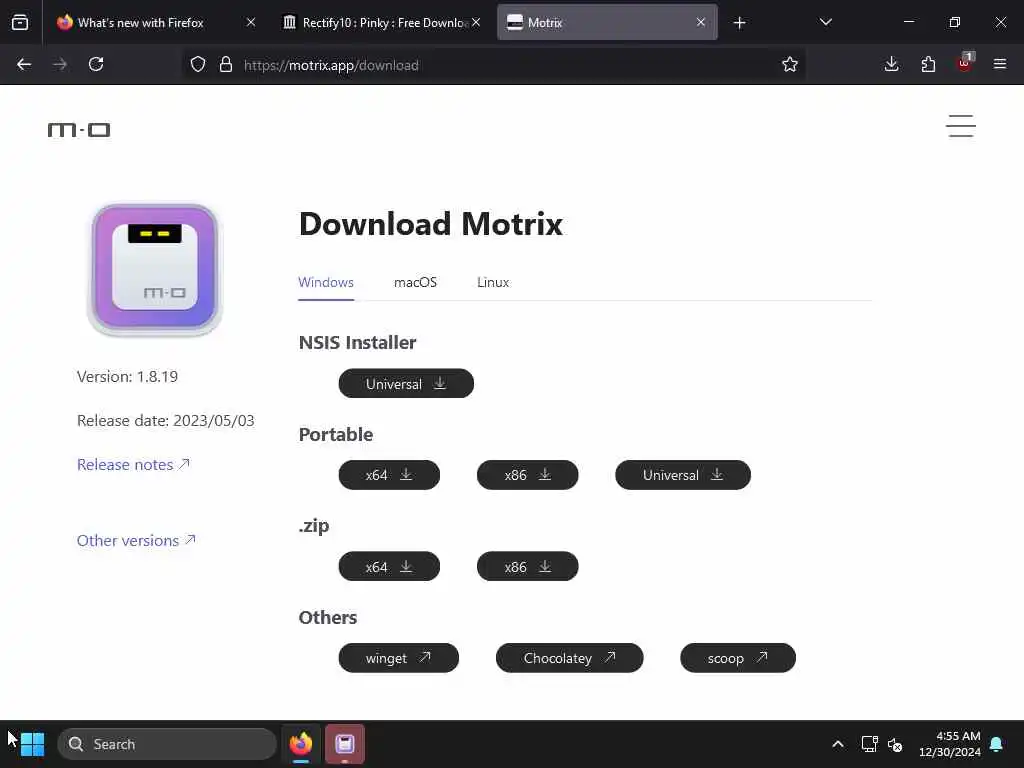The image size is (1024, 768).
Task: Click the NSIS Installer heading
Action: click(x=357, y=343)
